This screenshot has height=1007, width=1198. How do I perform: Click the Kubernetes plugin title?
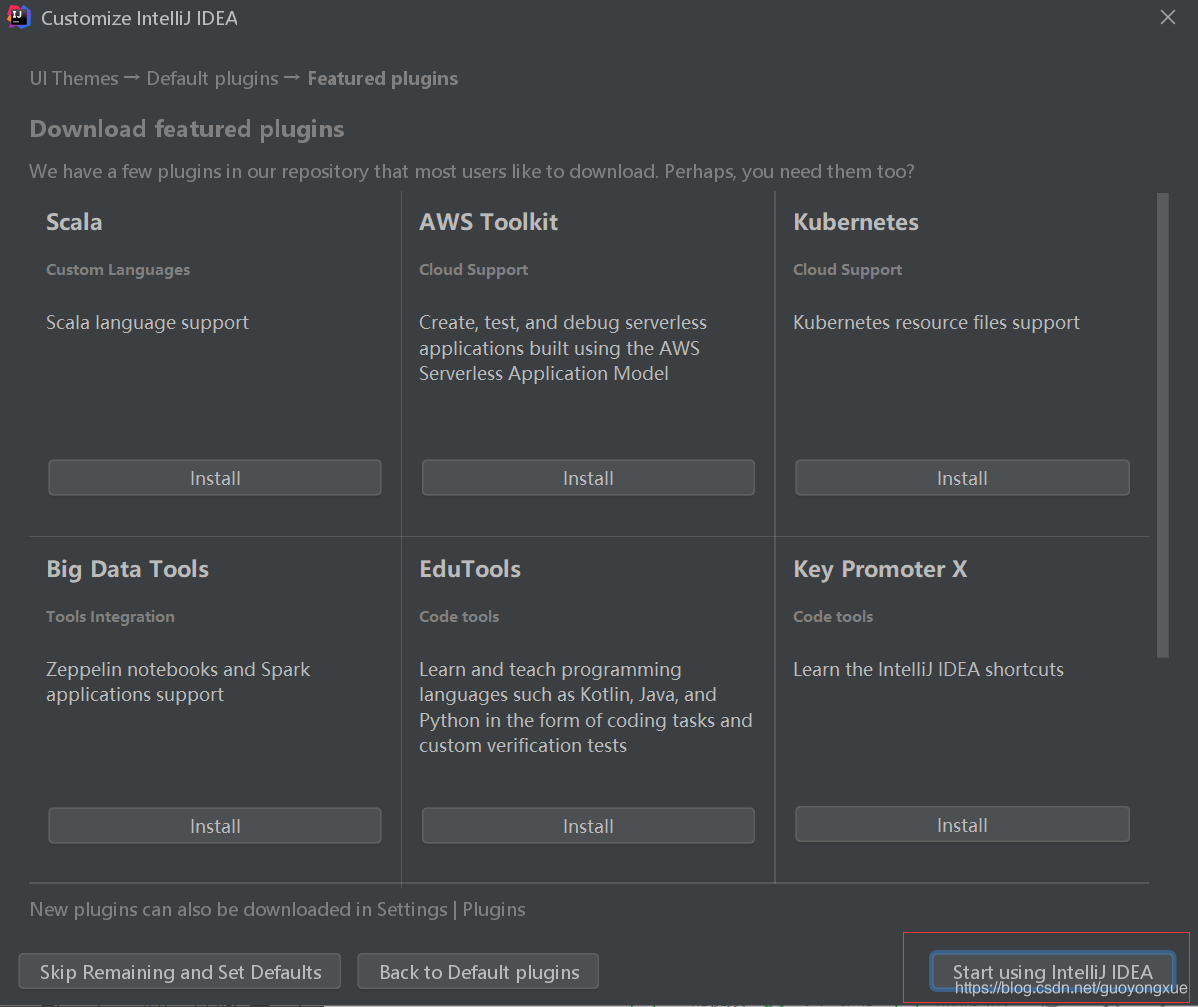pos(856,222)
